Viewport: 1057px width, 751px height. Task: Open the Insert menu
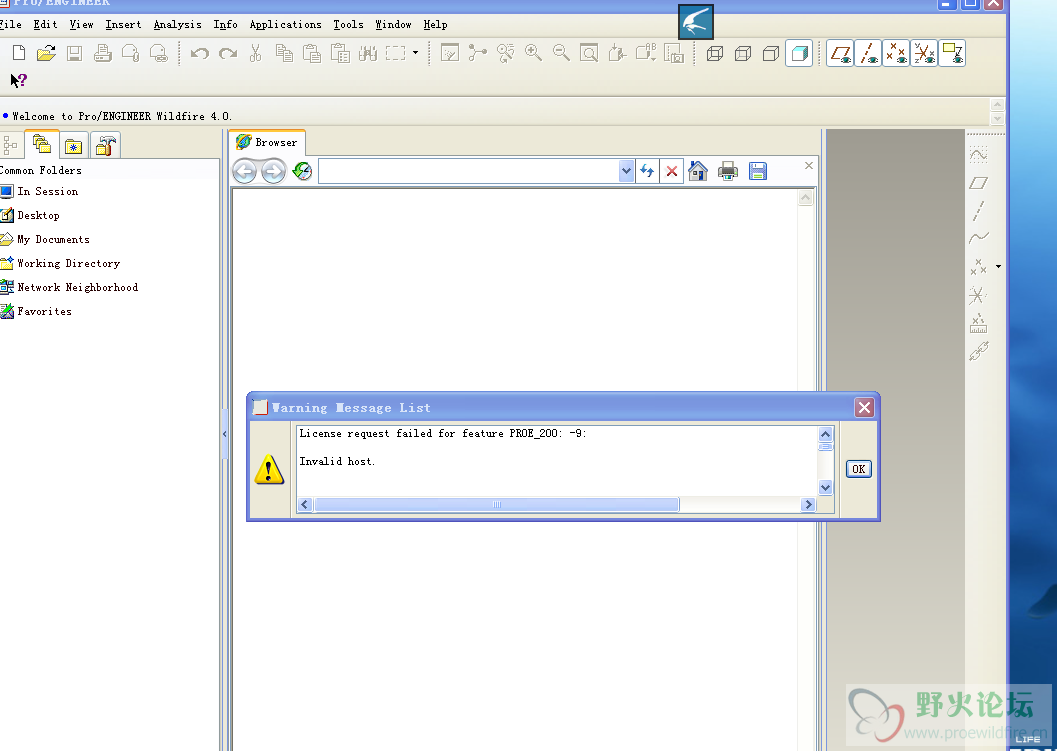click(123, 24)
